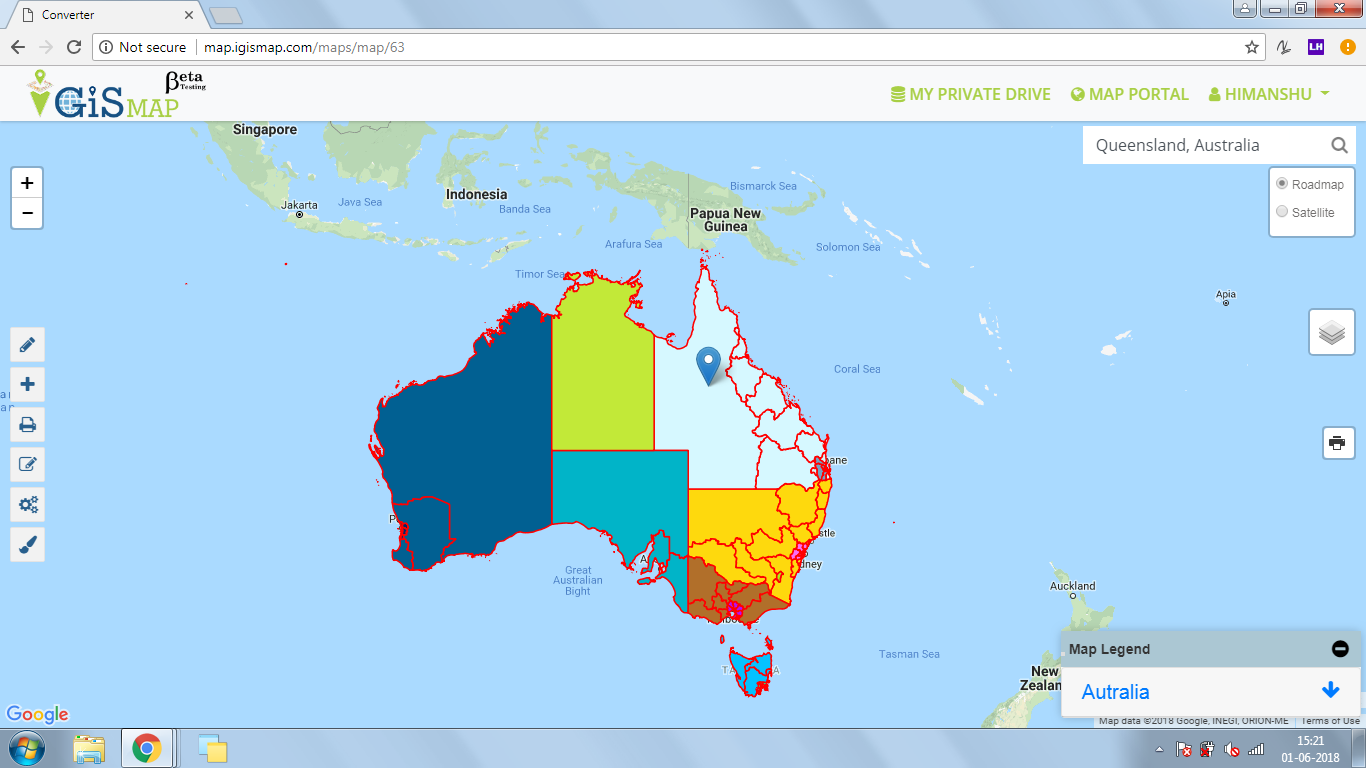This screenshot has height=768, width=1366.
Task: Select the Roadmap radio option
Action: click(1282, 184)
